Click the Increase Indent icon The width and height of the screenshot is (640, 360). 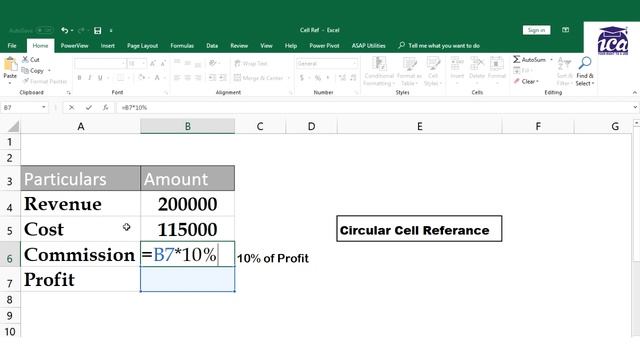pos(223,78)
